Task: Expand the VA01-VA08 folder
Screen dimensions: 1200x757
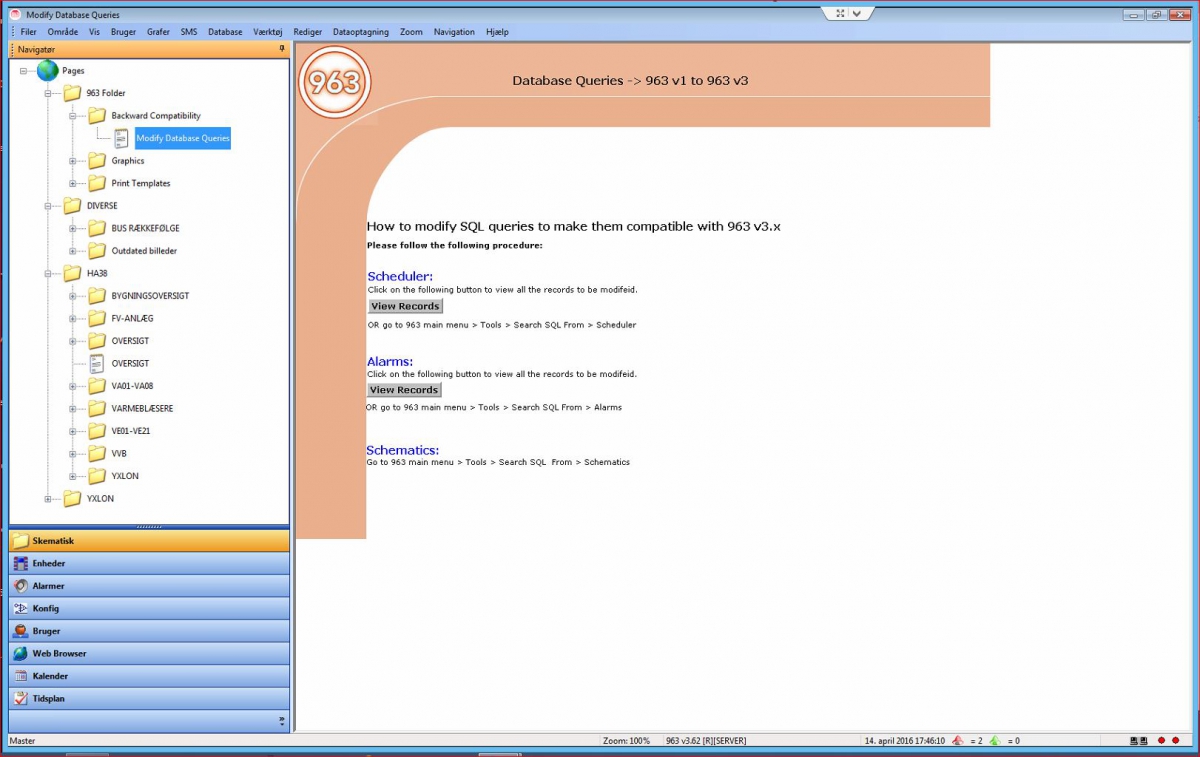Action: (x=73, y=386)
